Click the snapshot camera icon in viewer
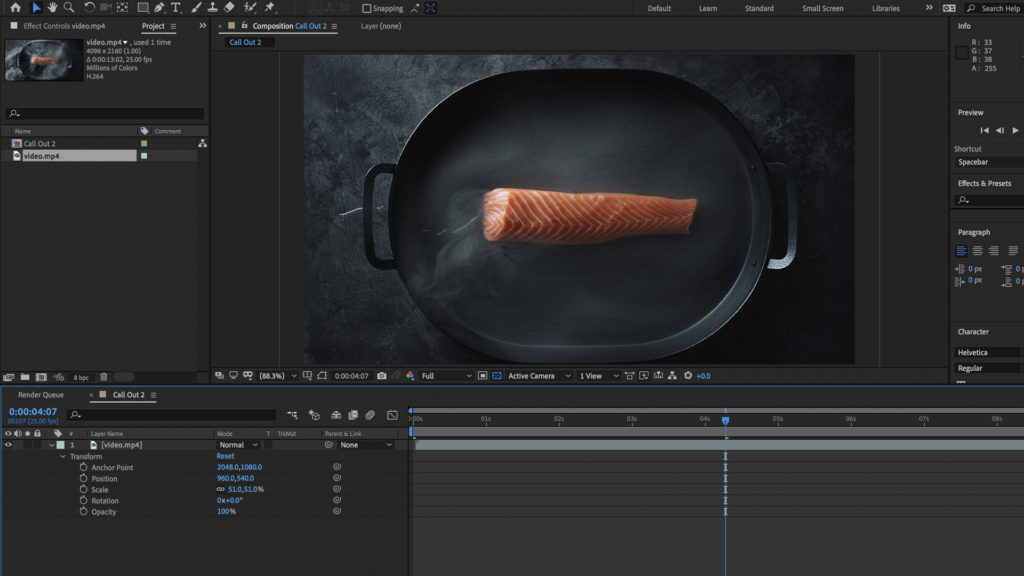This screenshot has width=1024, height=576. tap(384, 376)
